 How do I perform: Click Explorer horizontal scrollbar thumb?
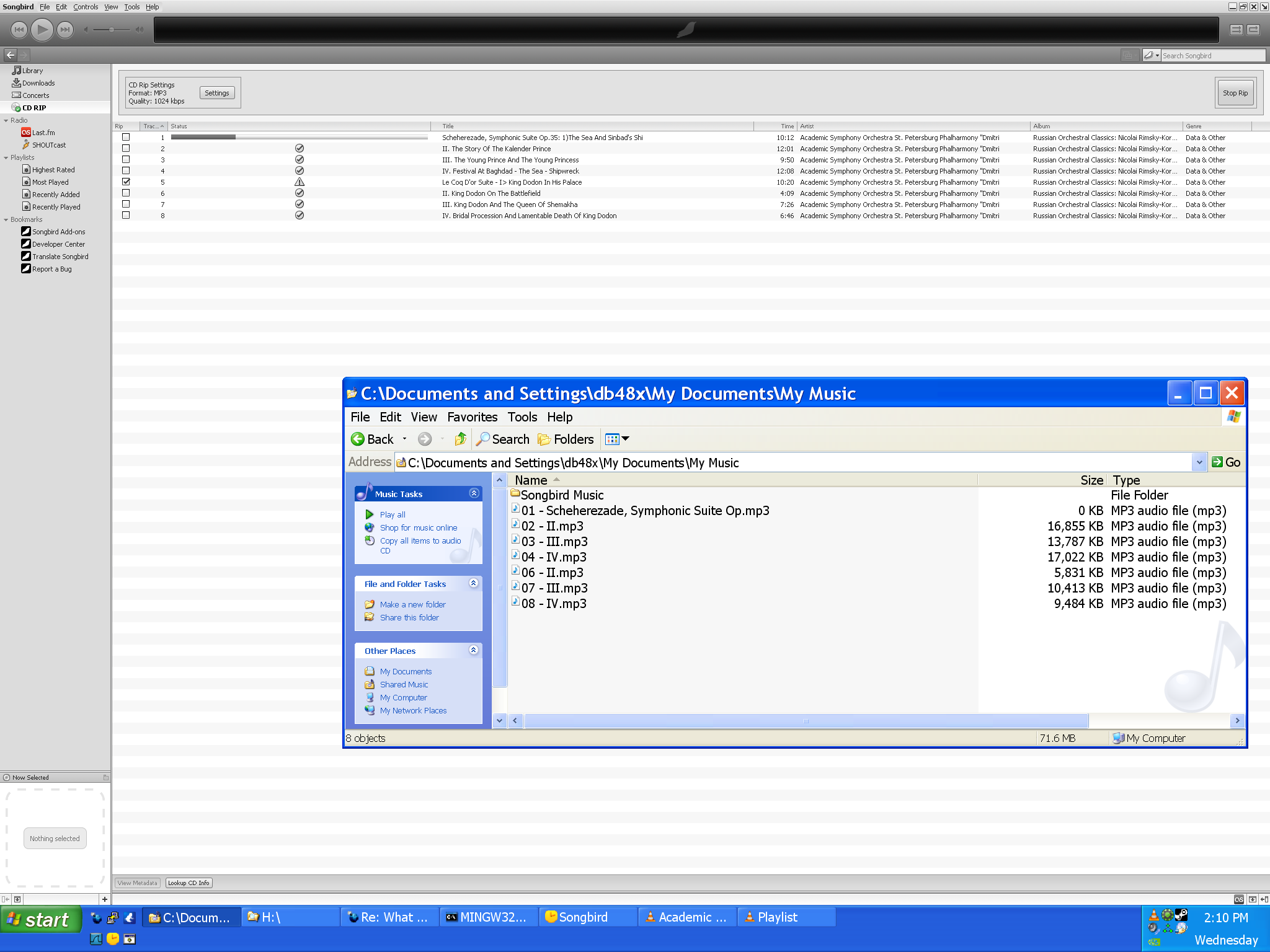[806, 721]
